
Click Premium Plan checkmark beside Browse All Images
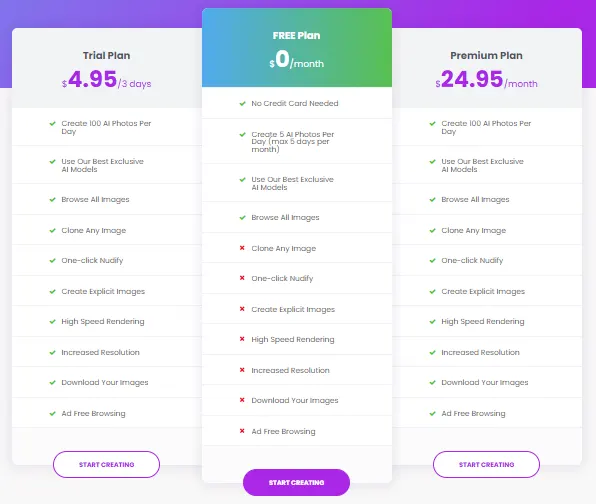pyautogui.click(x=433, y=200)
